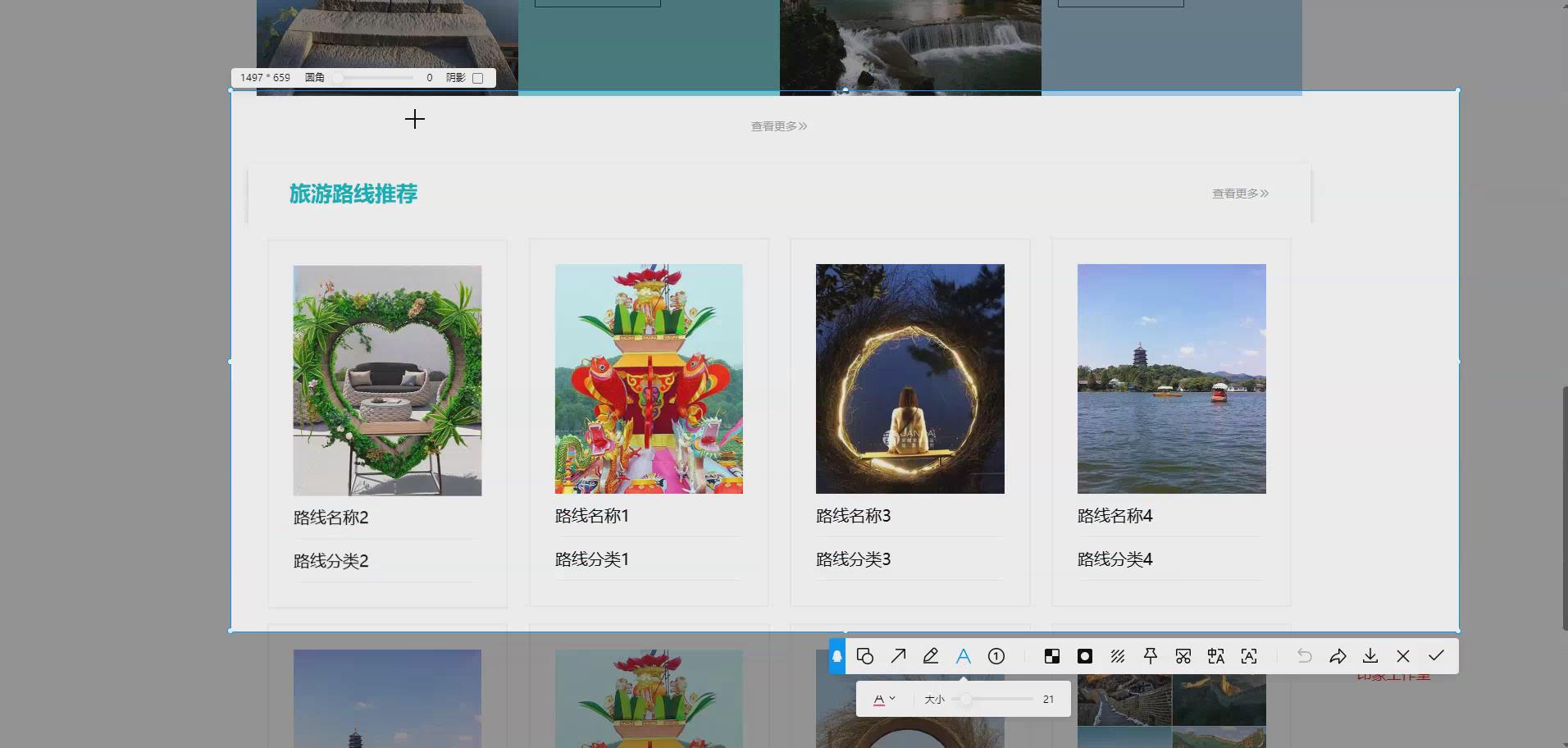This screenshot has height=748, width=1568.
Task: Deselect the active Text tool
Action: (964, 655)
